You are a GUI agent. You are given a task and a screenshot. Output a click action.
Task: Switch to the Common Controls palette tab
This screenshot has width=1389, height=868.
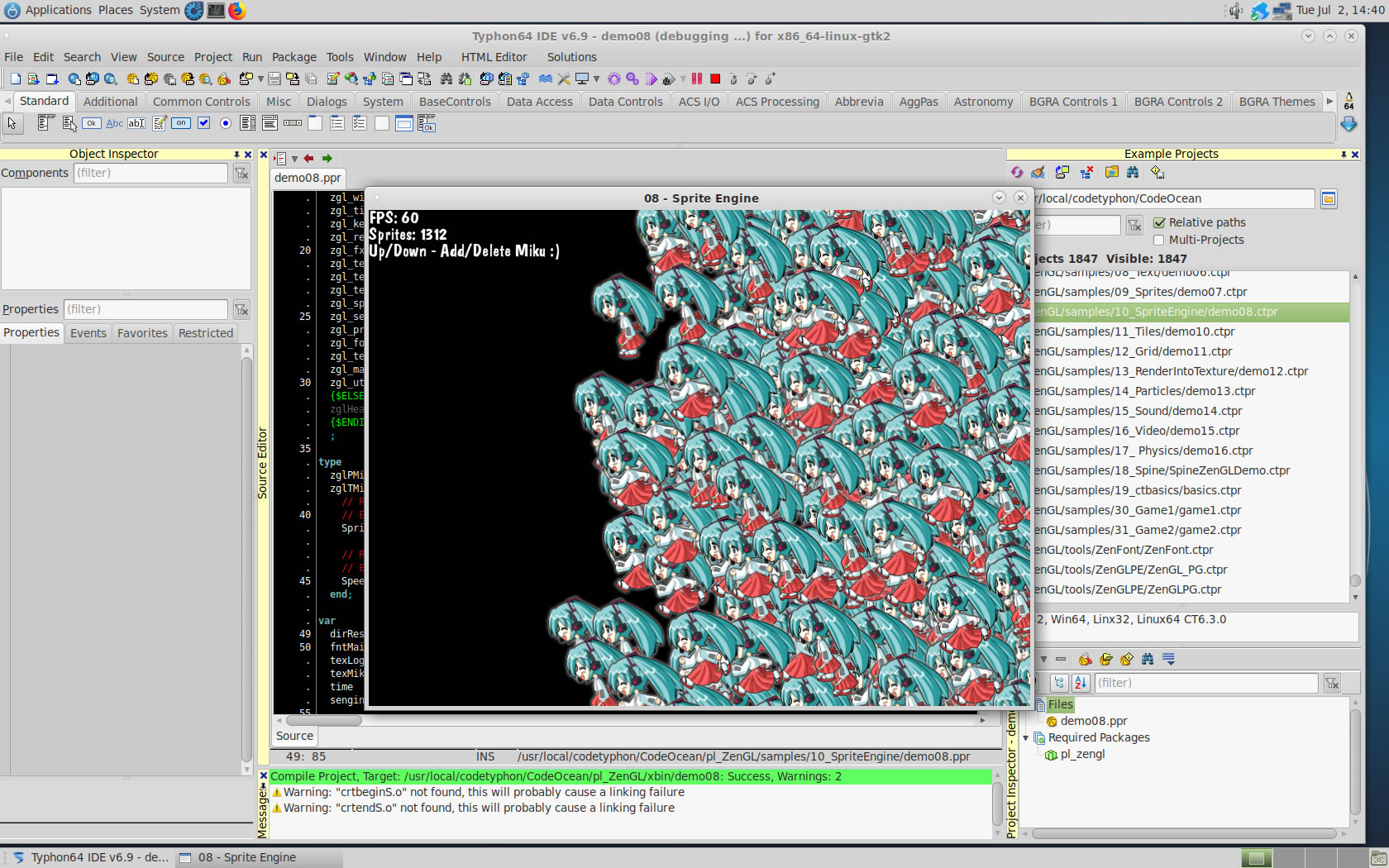(x=202, y=102)
